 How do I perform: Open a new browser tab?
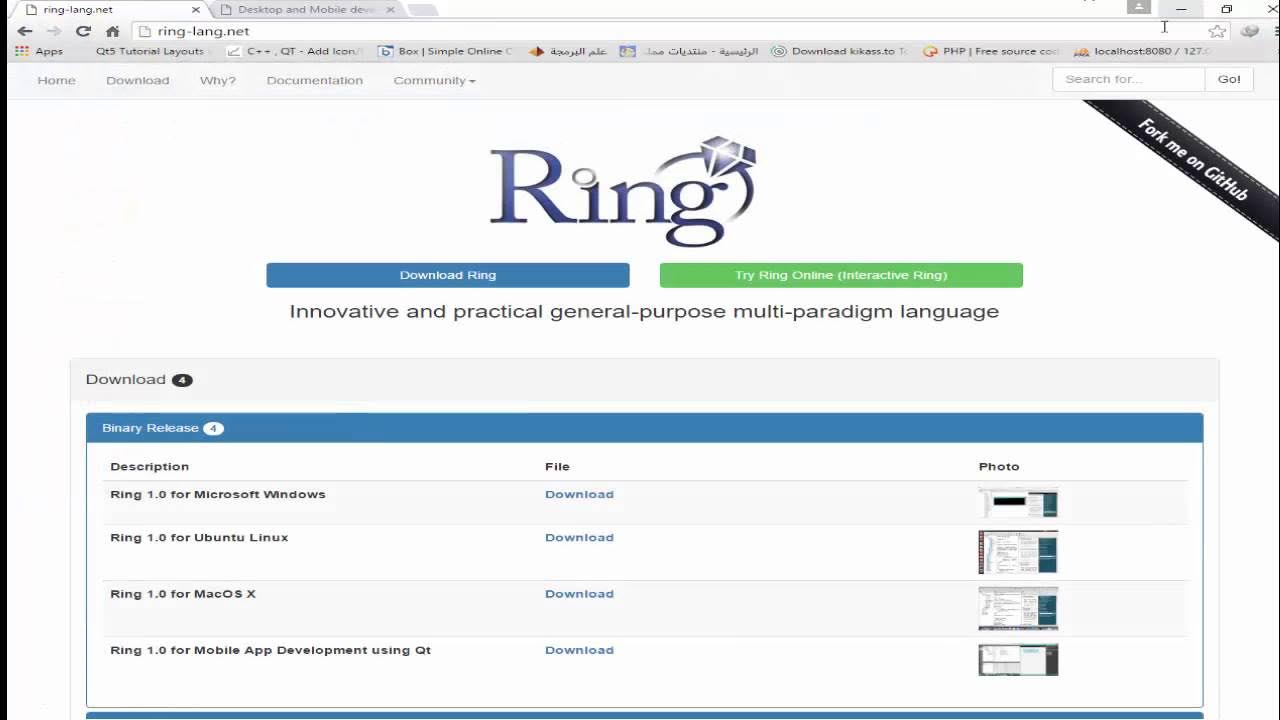click(423, 10)
